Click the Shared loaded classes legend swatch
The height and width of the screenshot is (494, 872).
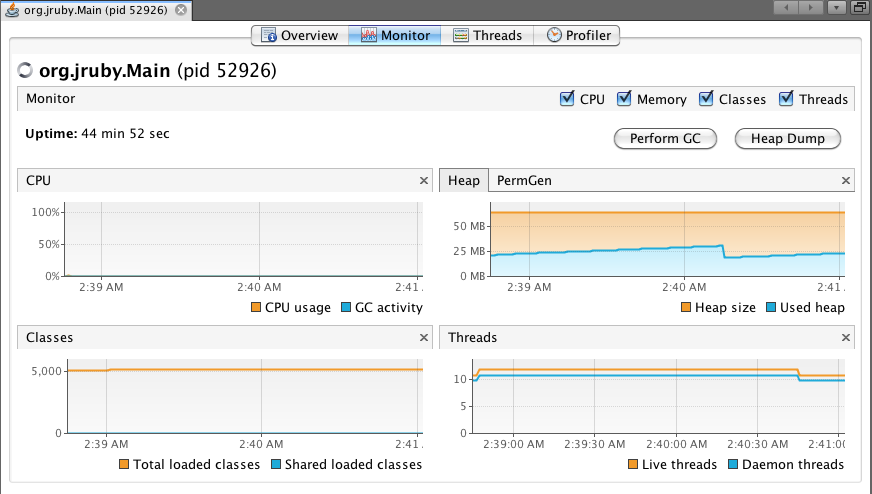[276, 464]
